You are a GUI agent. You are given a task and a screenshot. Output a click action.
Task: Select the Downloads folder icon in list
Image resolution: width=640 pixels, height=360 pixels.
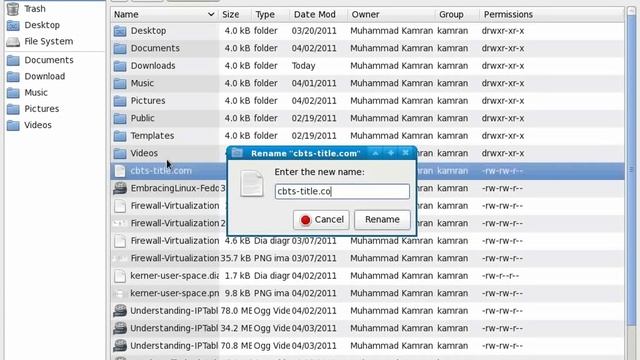pyautogui.click(x=120, y=66)
